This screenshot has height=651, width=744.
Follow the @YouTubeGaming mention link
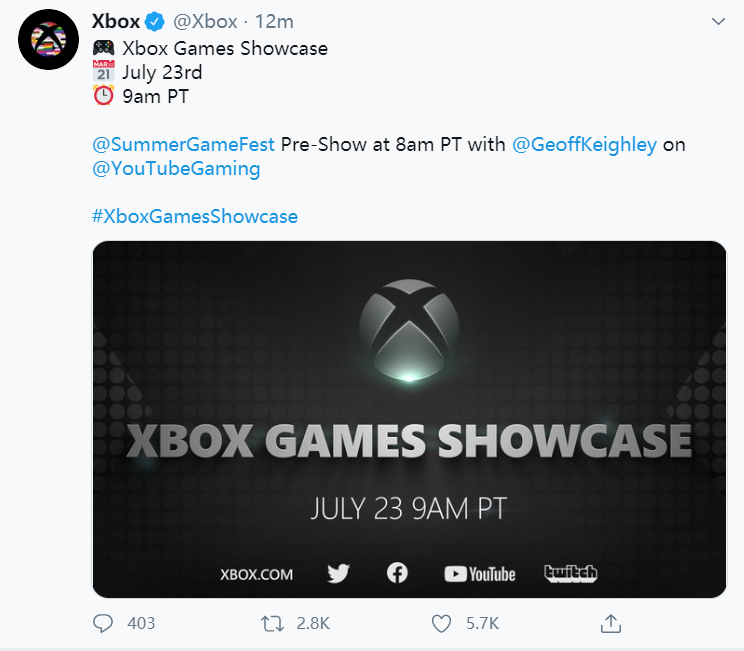[x=176, y=169]
